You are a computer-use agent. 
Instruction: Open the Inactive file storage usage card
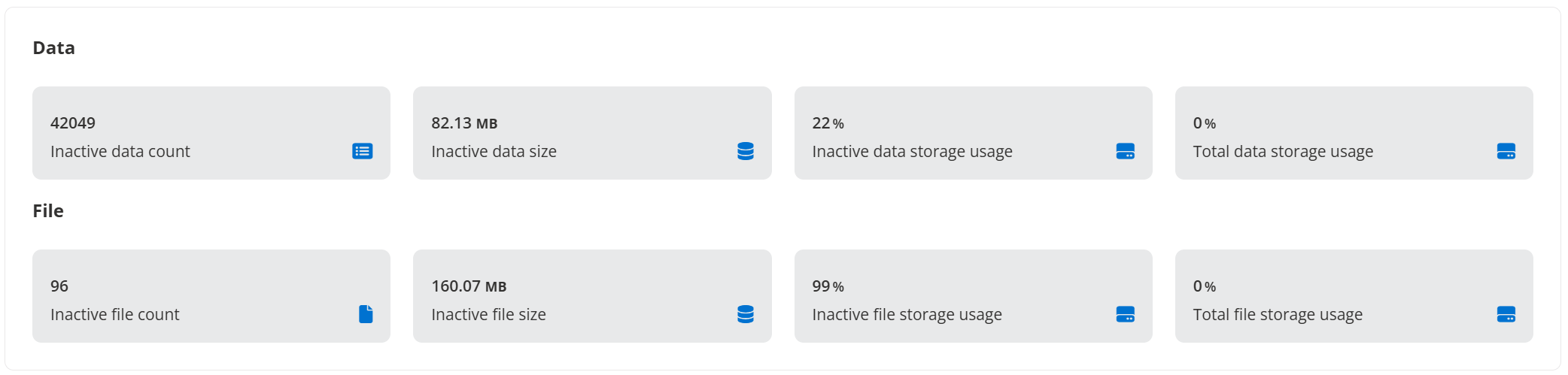(973, 296)
